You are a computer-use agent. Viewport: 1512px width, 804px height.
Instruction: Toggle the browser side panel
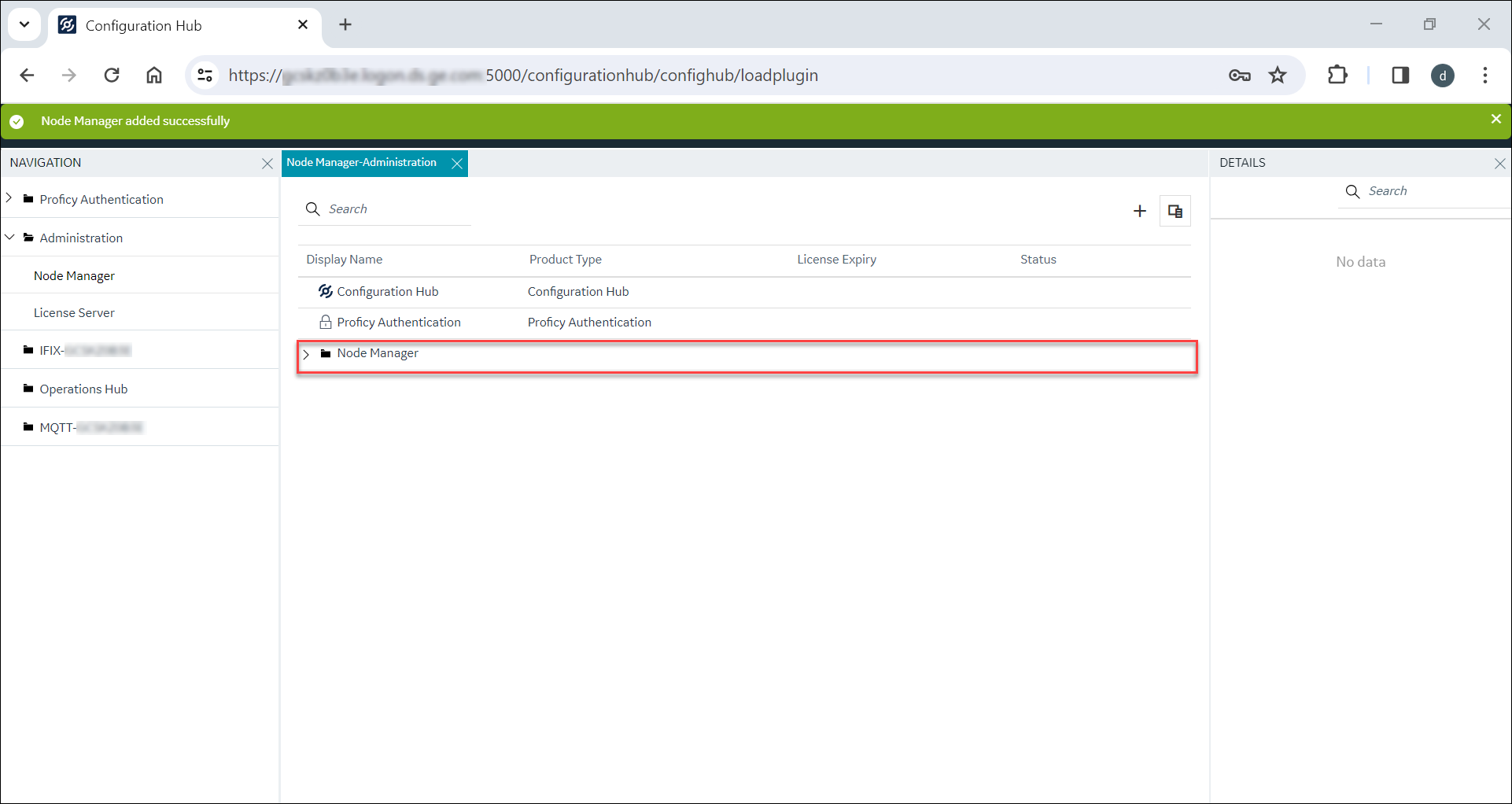click(x=1400, y=76)
